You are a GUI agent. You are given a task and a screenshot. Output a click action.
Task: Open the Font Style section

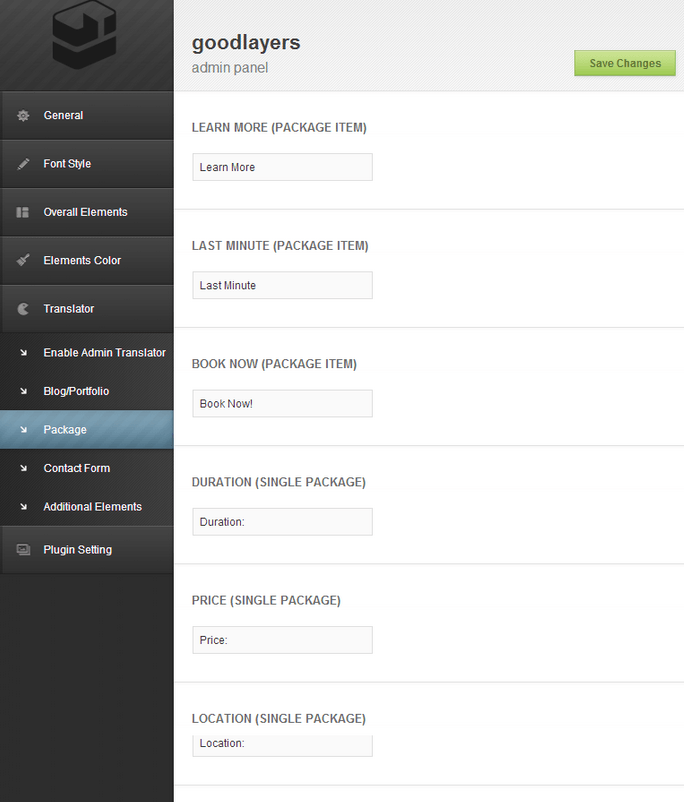pos(87,164)
